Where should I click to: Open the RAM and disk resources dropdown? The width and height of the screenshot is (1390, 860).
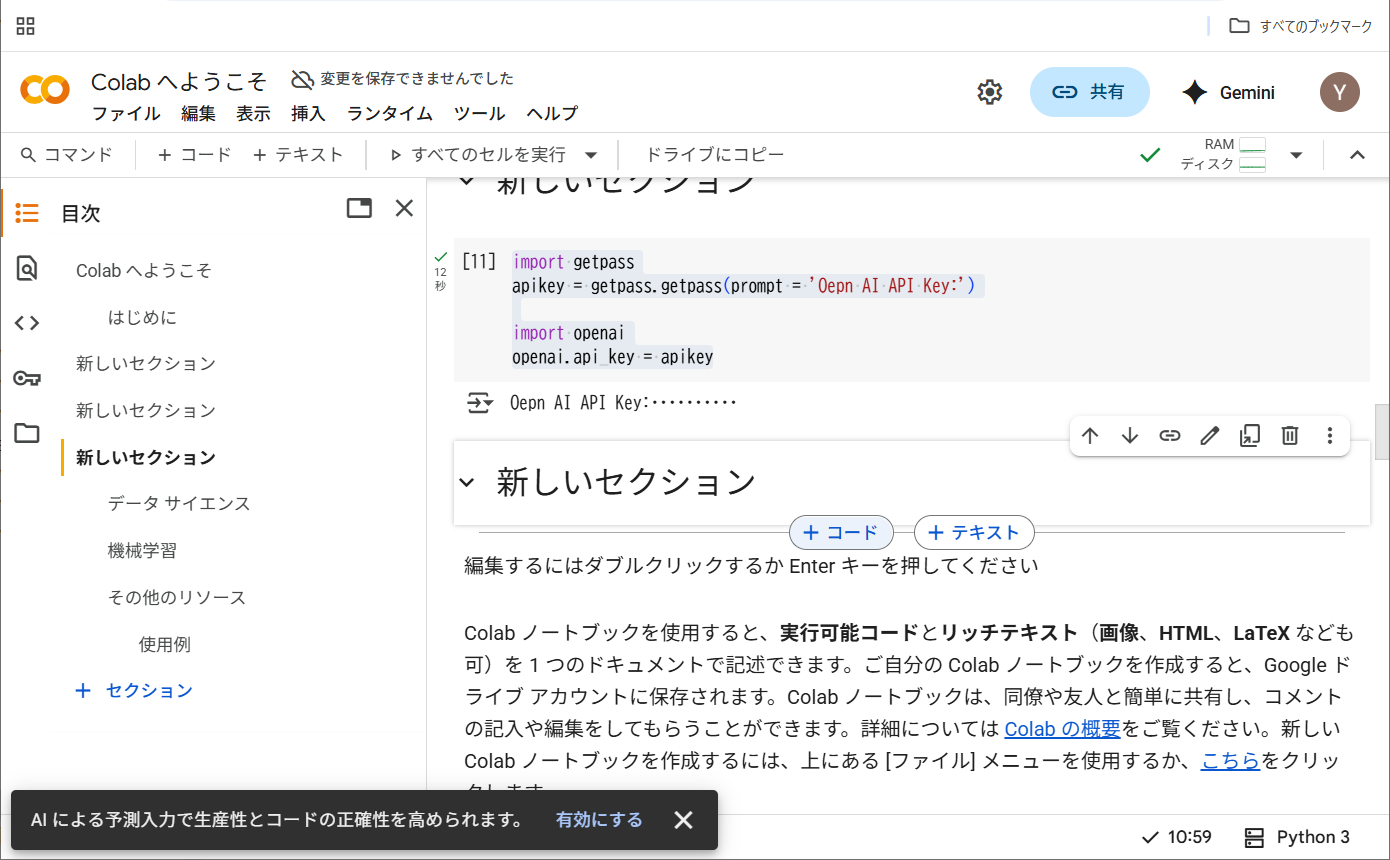pos(1296,155)
